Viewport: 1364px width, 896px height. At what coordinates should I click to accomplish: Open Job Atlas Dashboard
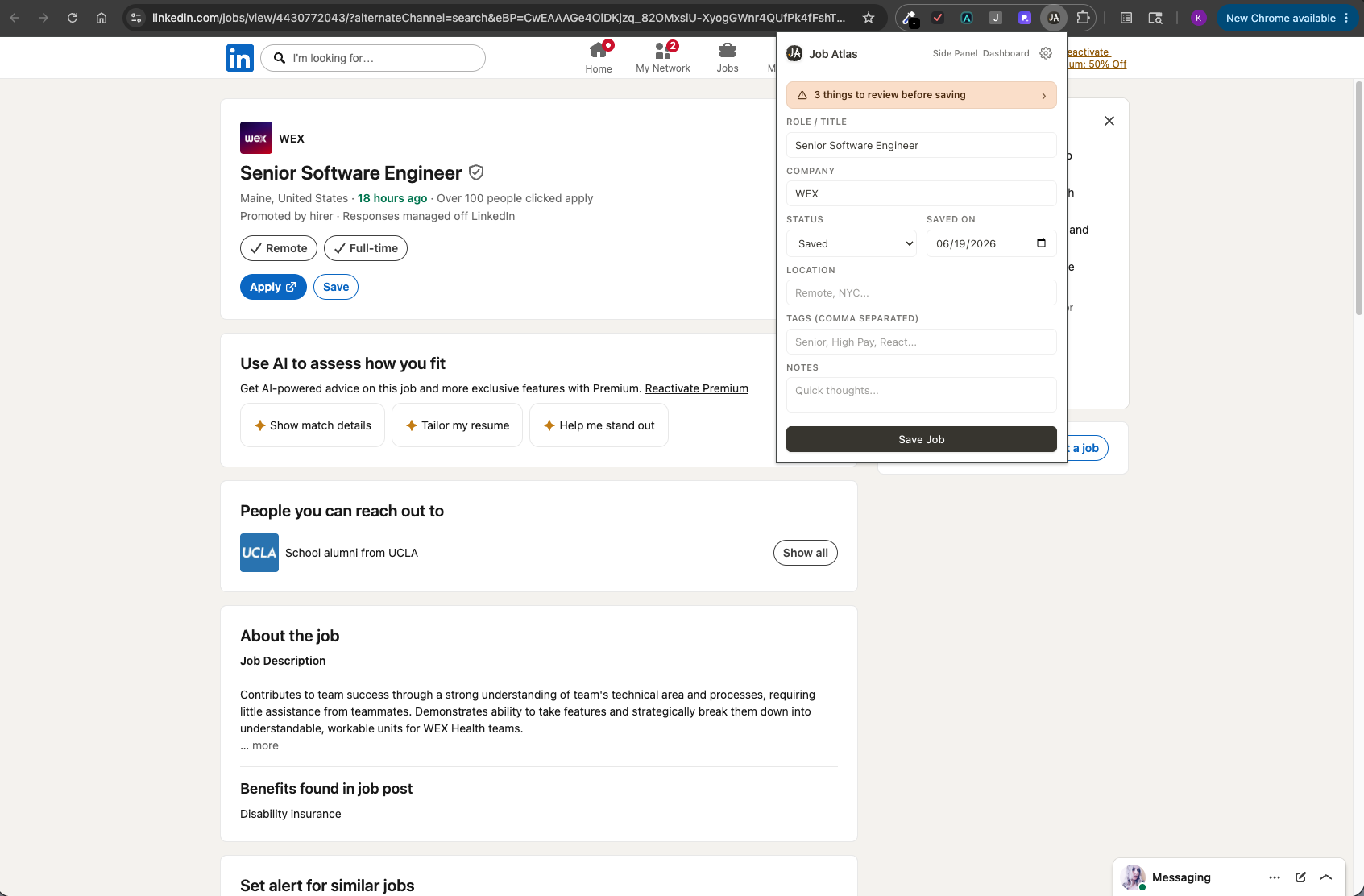pos(1005,53)
